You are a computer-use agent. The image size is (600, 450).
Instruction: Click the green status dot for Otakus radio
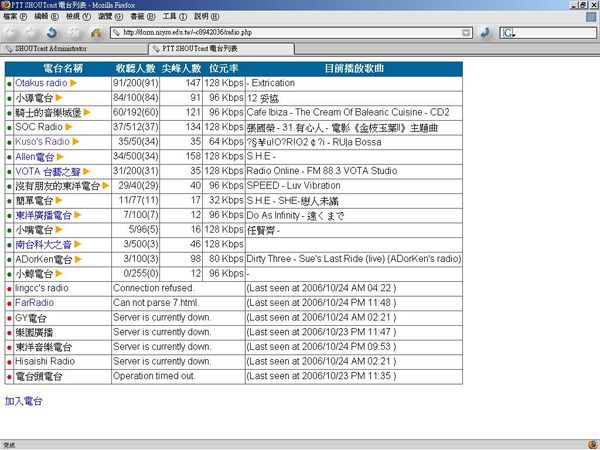pyautogui.click(x=9, y=83)
